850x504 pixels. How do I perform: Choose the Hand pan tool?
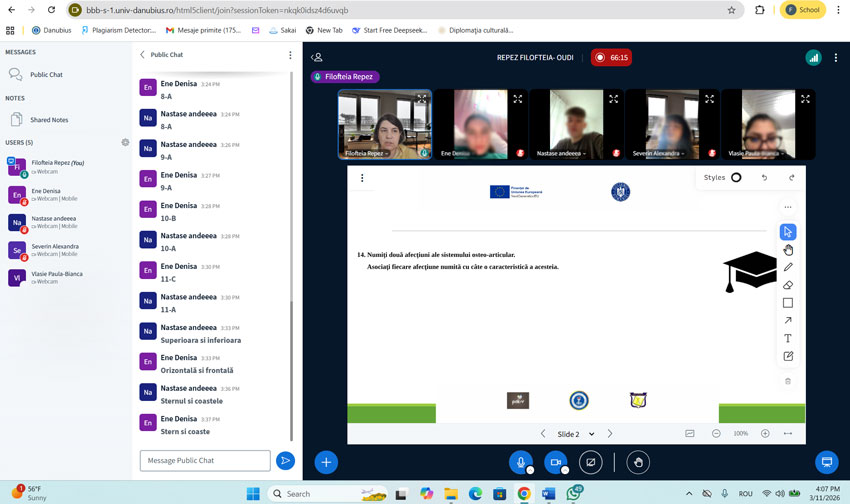pyautogui.click(x=788, y=250)
